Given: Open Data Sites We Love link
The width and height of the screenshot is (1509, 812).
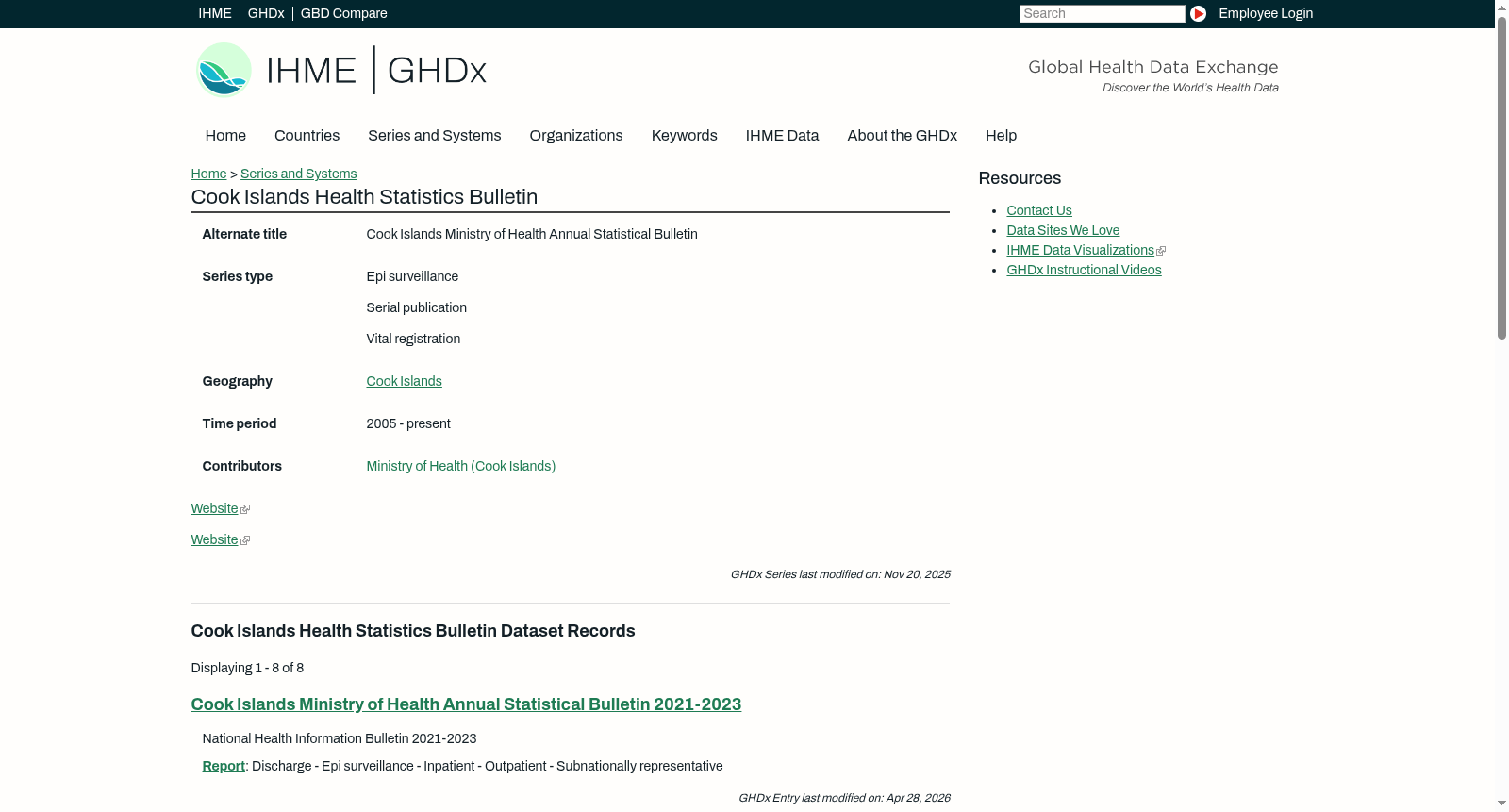Looking at the screenshot, I should pyautogui.click(x=1063, y=230).
